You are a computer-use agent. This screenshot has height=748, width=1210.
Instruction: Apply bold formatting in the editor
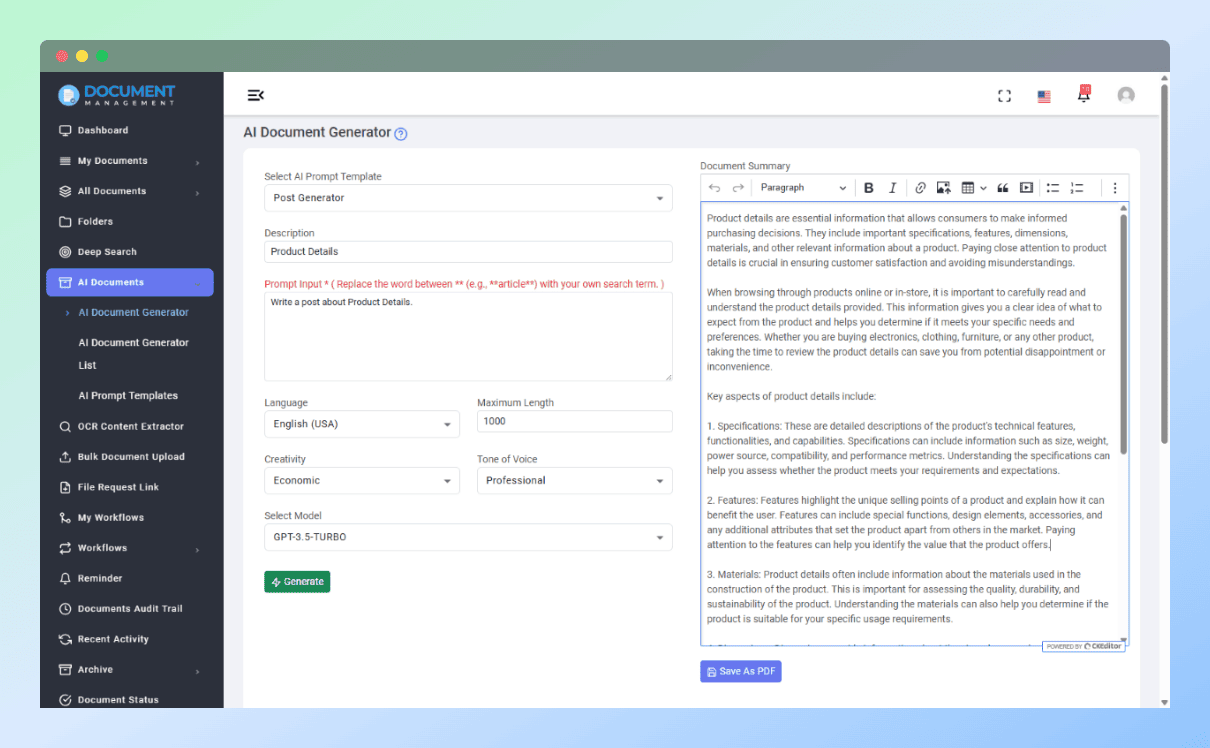point(869,187)
